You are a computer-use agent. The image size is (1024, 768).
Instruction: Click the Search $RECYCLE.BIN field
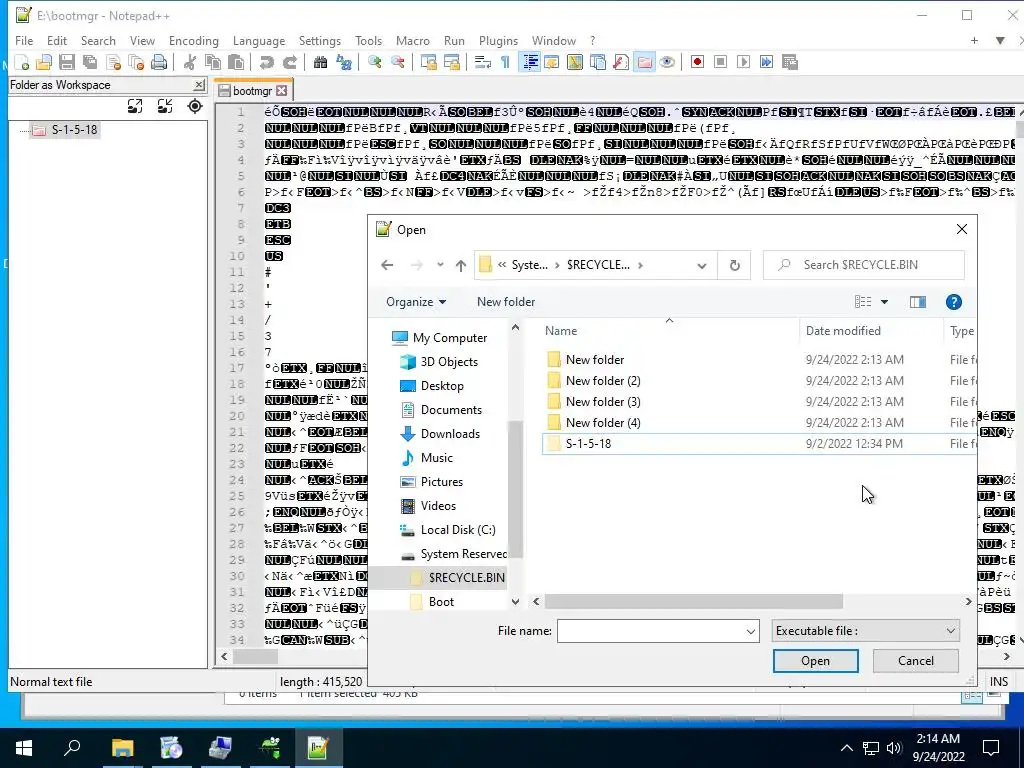point(863,265)
